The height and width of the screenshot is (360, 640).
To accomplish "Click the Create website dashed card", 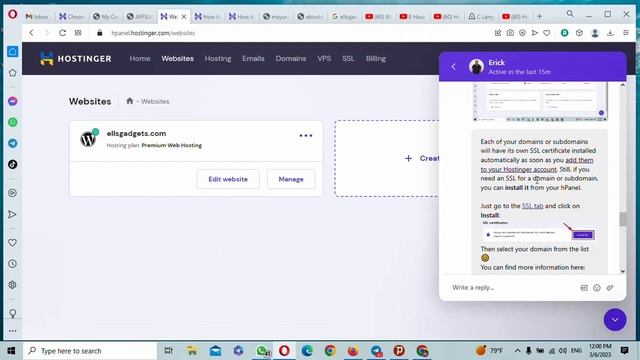I will (387, 158).
